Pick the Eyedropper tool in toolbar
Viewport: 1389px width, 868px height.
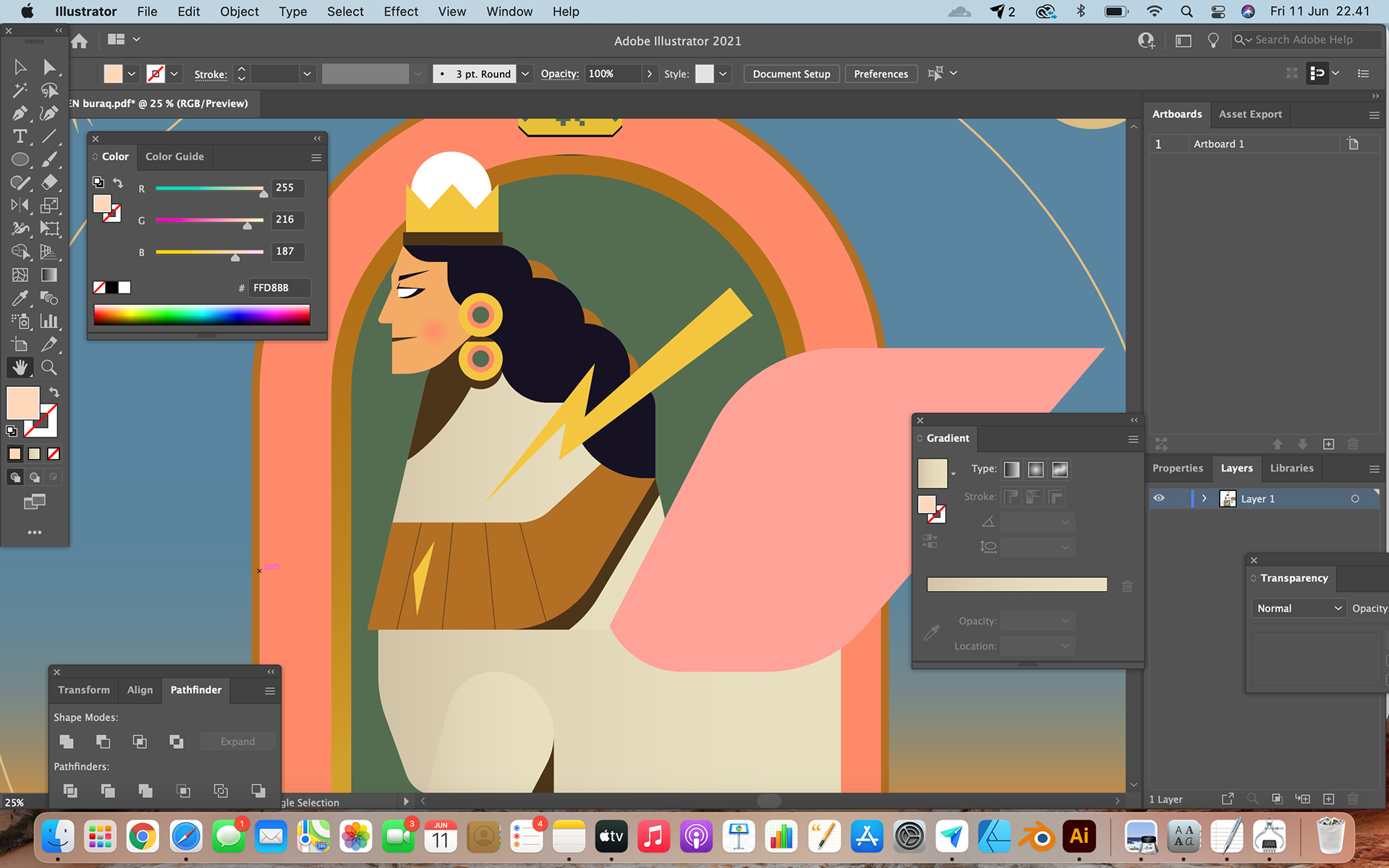click(x=20, y=298)
